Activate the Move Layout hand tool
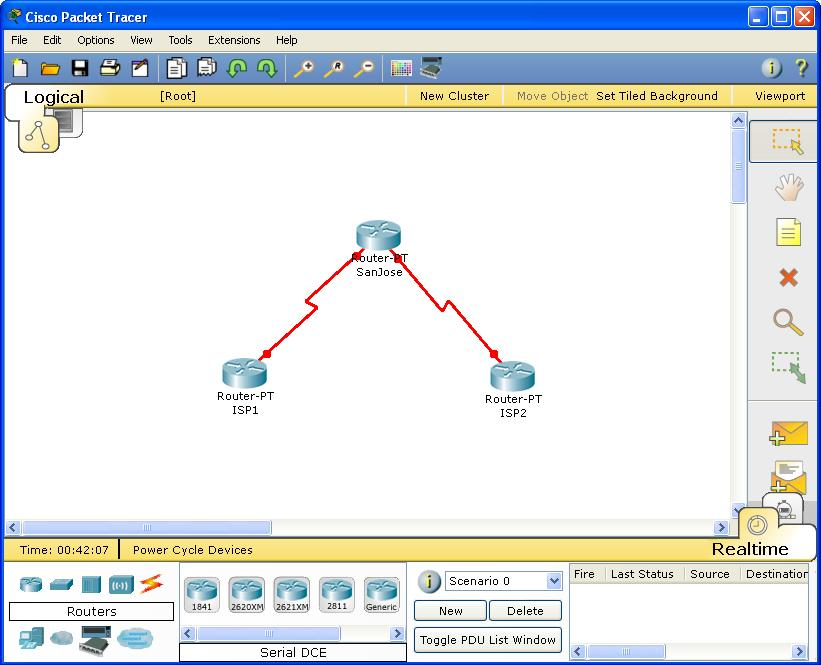Screen dimensions: 821x665 (x=788, y=187)
